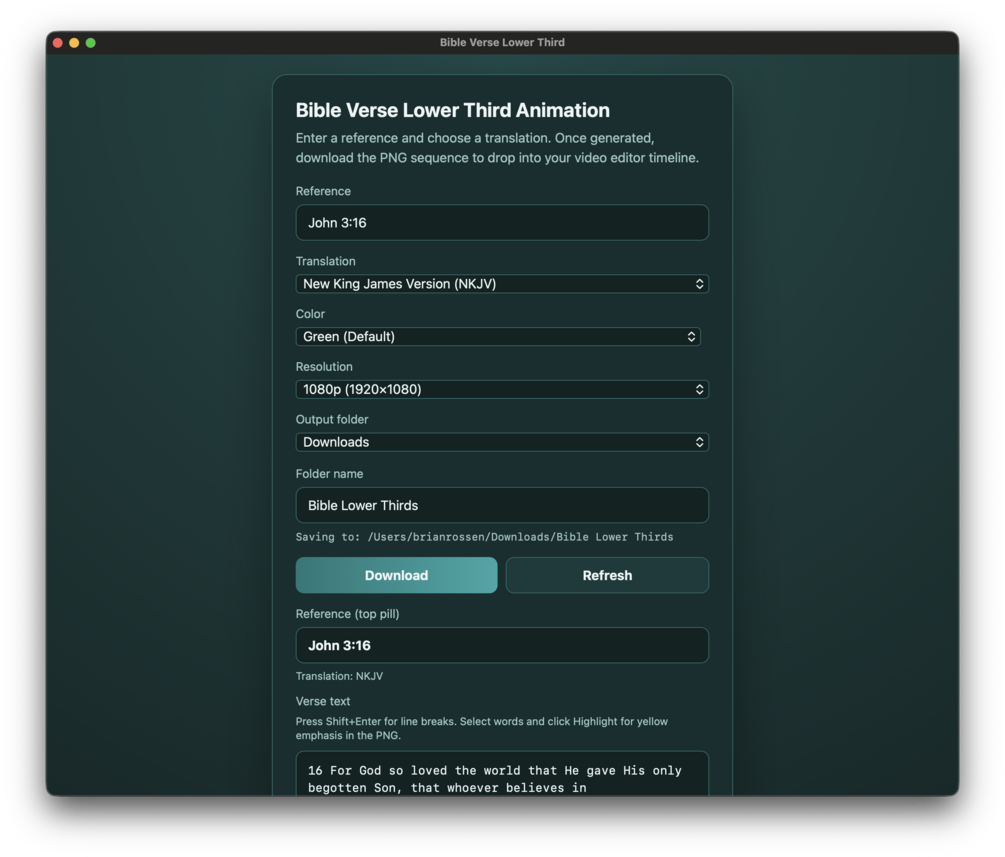Image resolution: width=1005 pixels, height=857 pixels.
Task: Click the 'Verse text' label
Action: 323,701
